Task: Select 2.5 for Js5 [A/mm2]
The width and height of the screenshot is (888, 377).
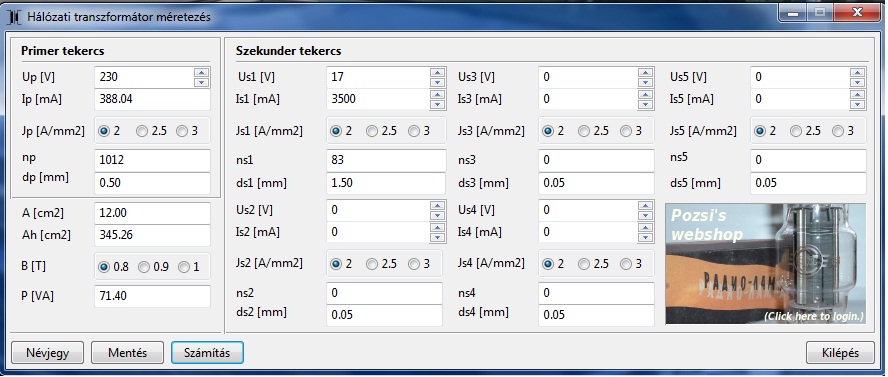Action: [806, 131]
